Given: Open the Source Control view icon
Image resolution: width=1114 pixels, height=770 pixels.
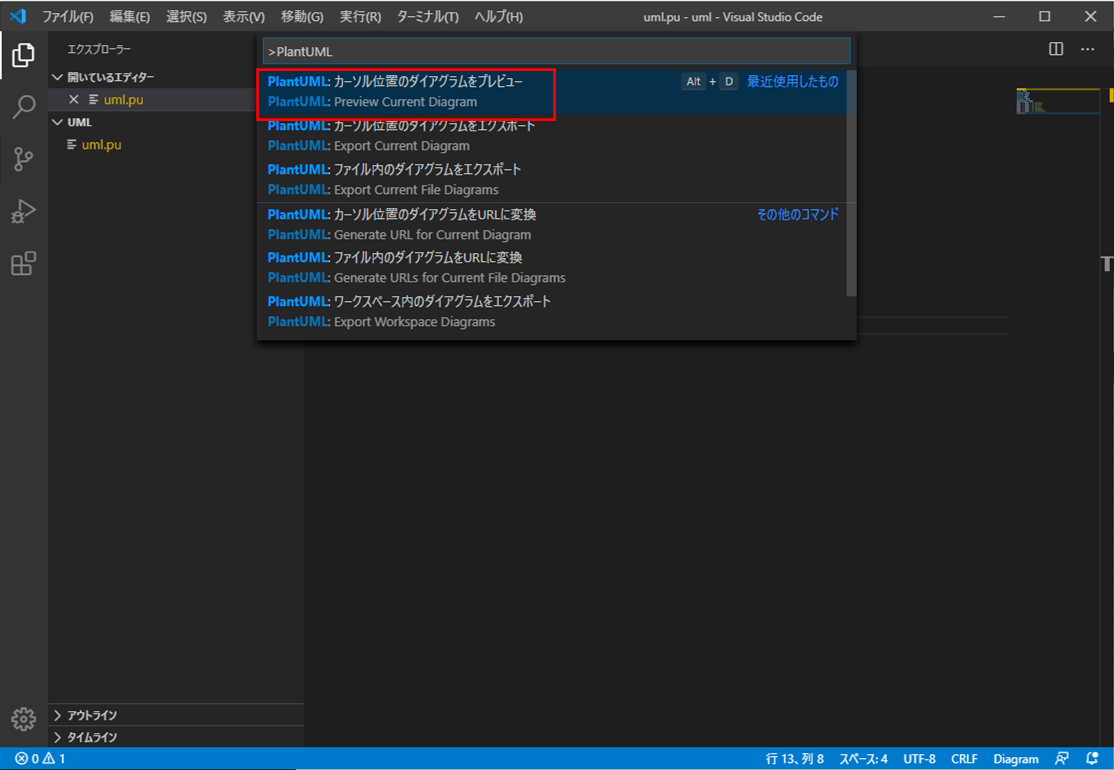Looking at the screenshot, I should [23, 159].
